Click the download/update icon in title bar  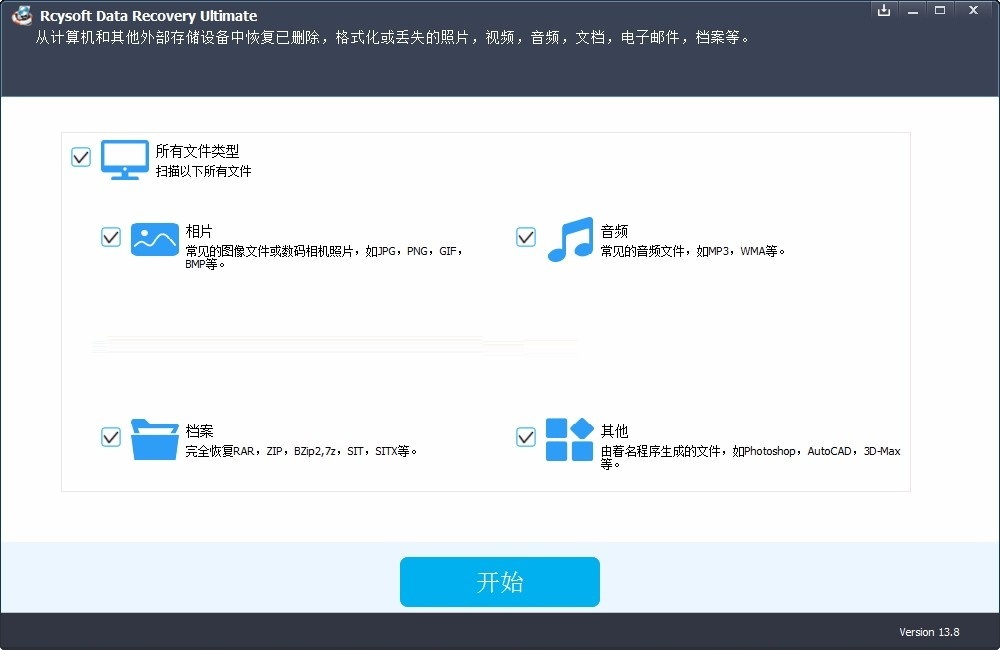(x=883, y=10)
